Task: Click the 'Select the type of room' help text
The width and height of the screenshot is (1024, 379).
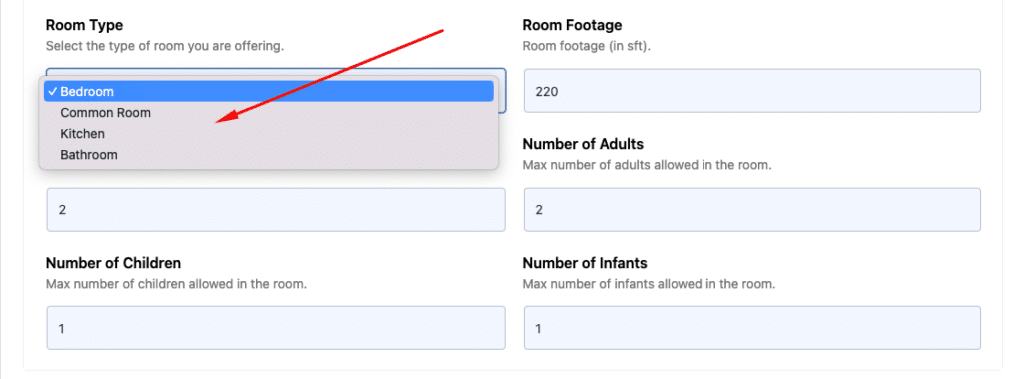Action: tap(165, 47)
